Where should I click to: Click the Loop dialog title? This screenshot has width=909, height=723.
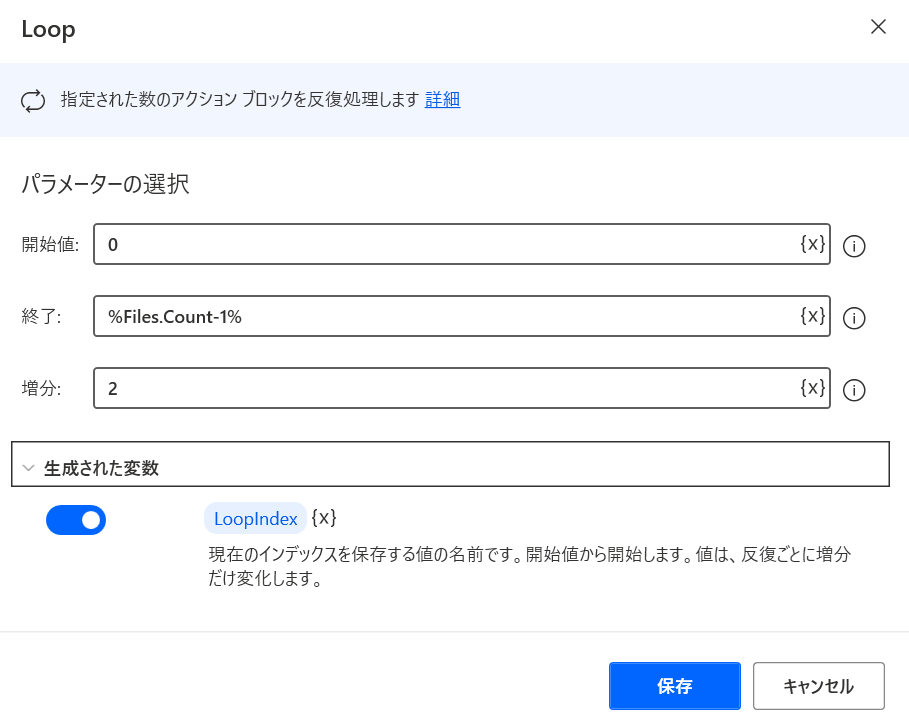coord(49,29)
